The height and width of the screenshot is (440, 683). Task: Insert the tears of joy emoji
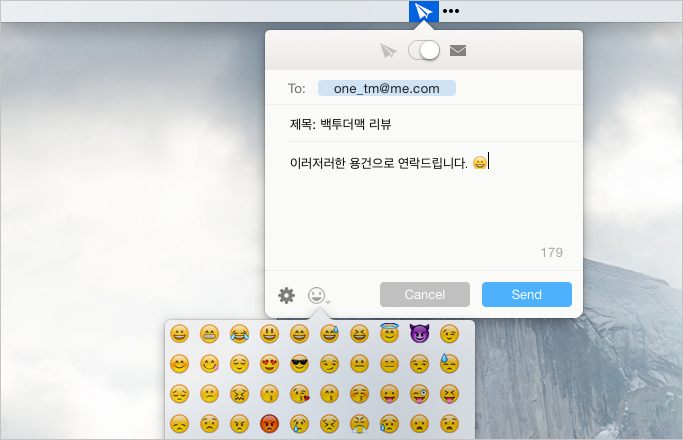(x=239, y=334)
